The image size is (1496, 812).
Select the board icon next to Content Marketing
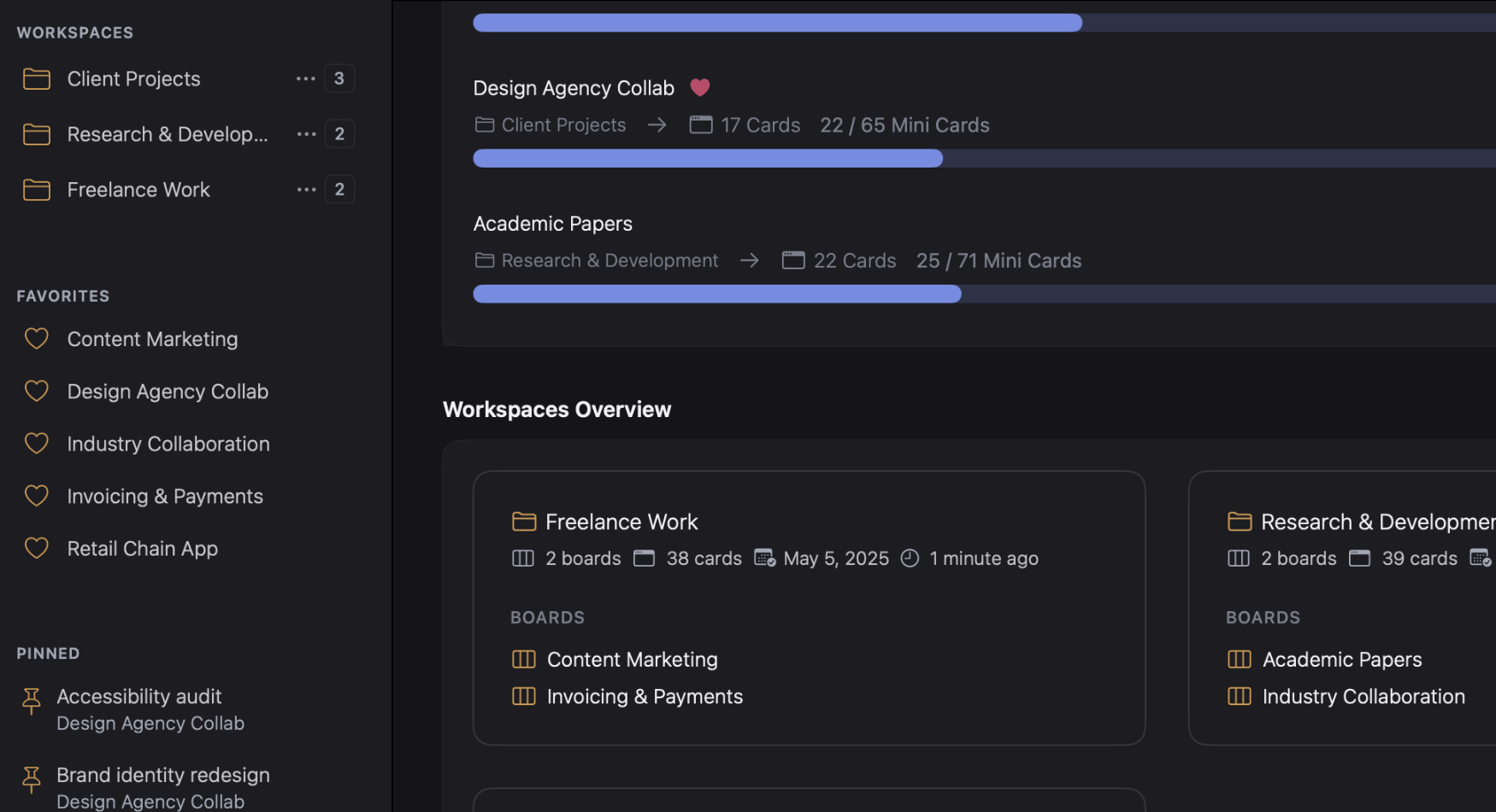coord(523,659)
